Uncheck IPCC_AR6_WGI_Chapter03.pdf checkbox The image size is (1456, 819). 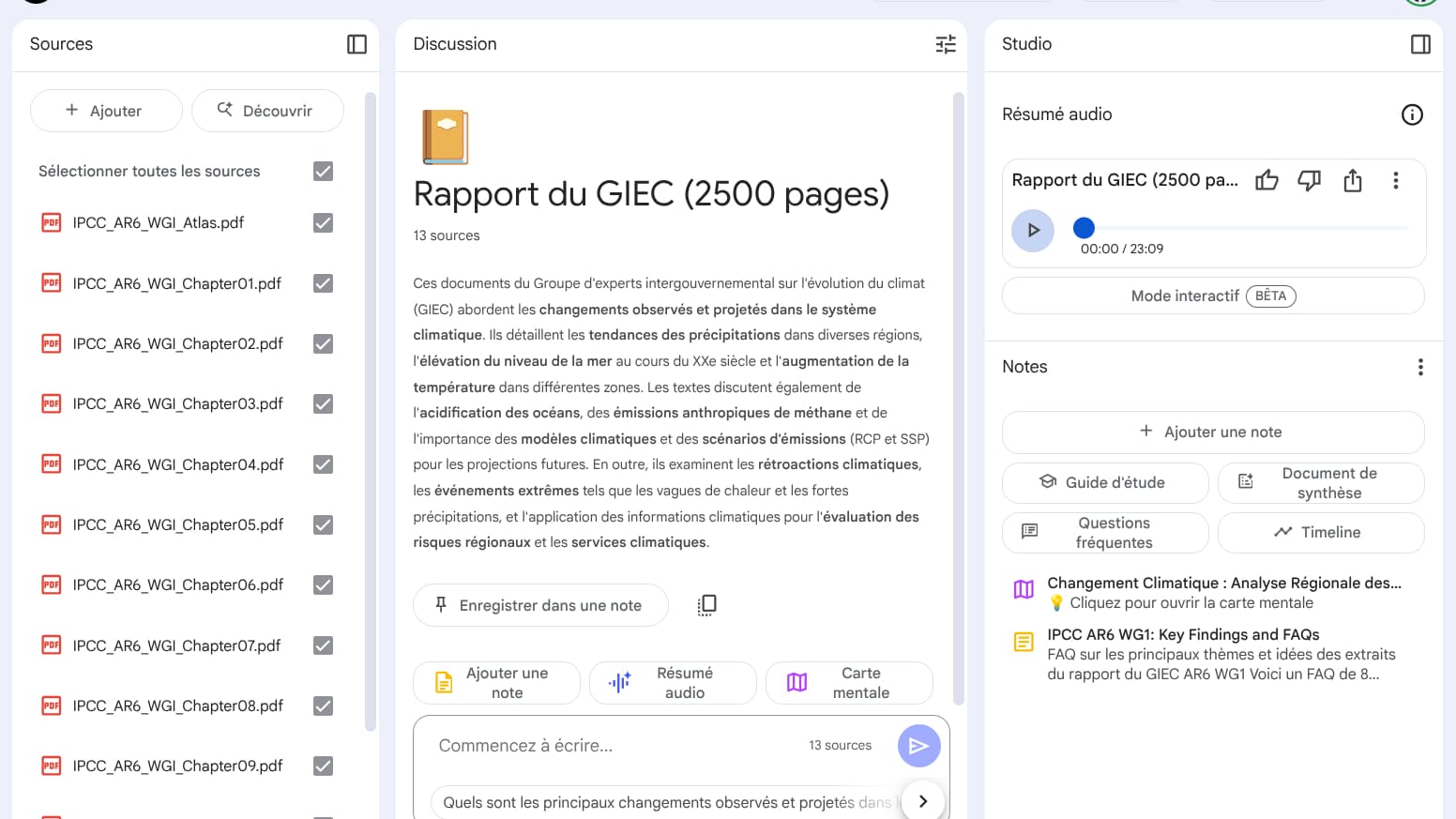[x=323, y=403]
